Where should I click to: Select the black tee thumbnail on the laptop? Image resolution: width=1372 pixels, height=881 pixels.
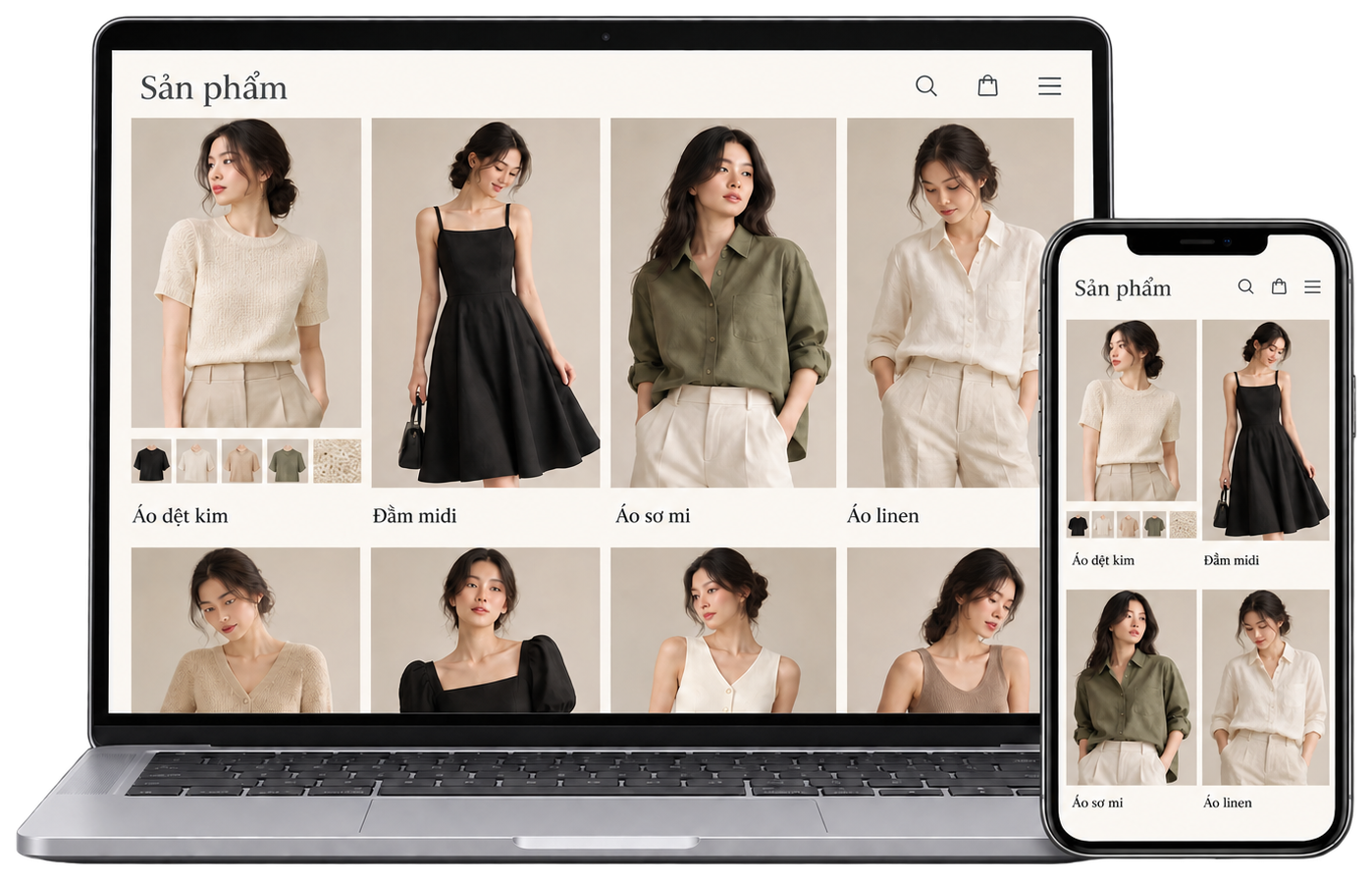(151, 461)
